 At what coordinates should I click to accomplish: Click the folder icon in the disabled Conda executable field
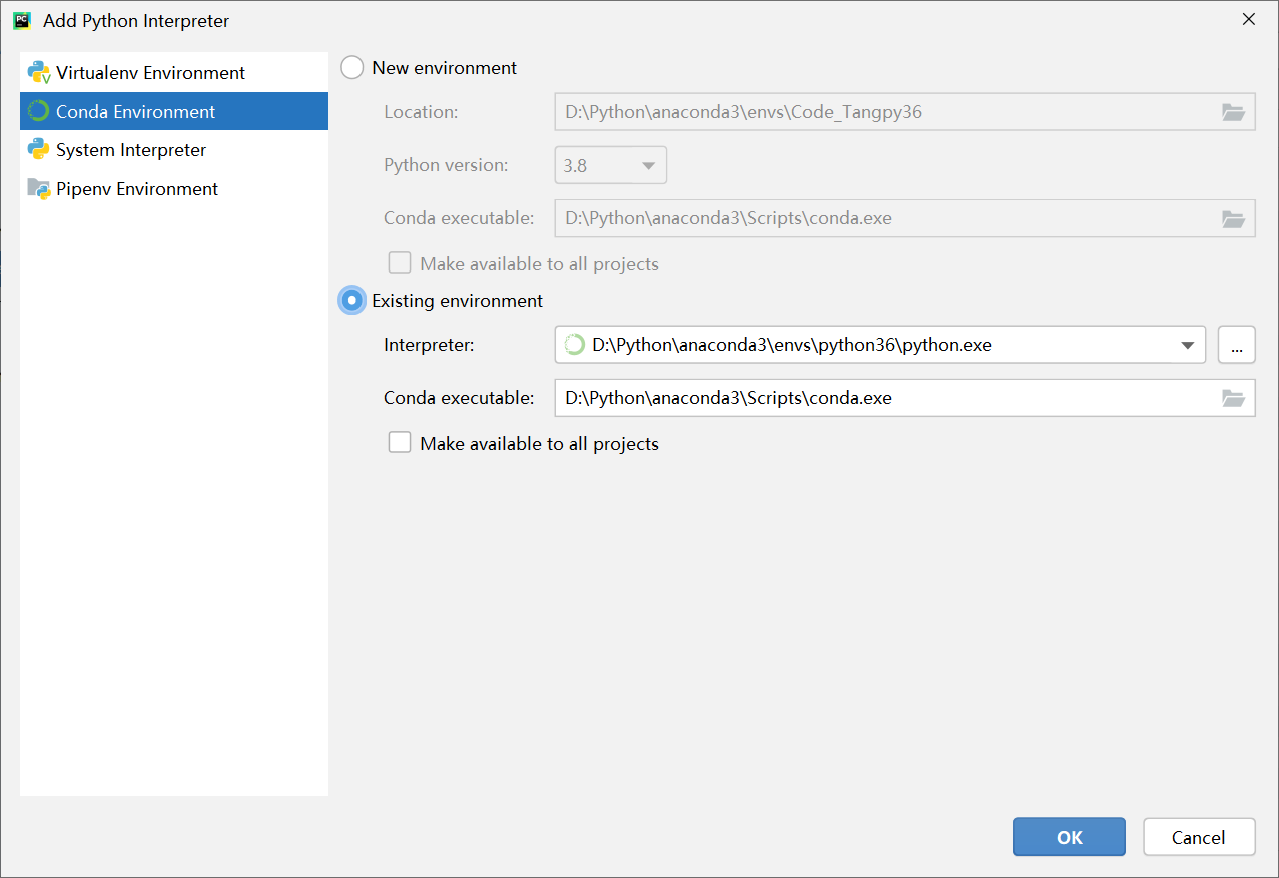[1233, 218]
